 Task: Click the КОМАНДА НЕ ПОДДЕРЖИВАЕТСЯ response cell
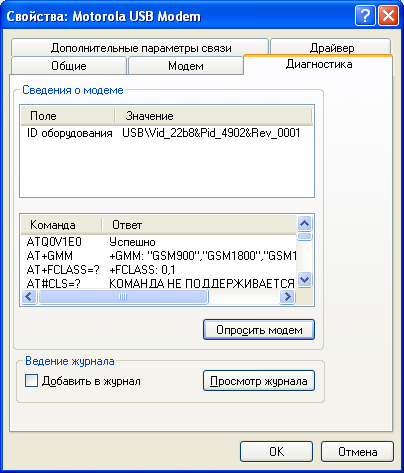click(x=202, y=284)
